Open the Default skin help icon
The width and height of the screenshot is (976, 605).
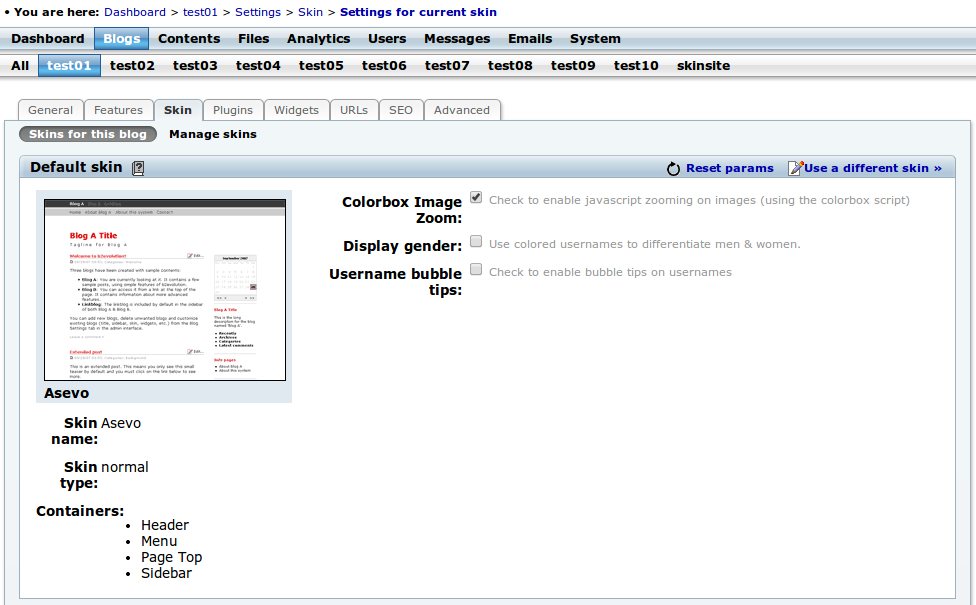pos(138,168)
